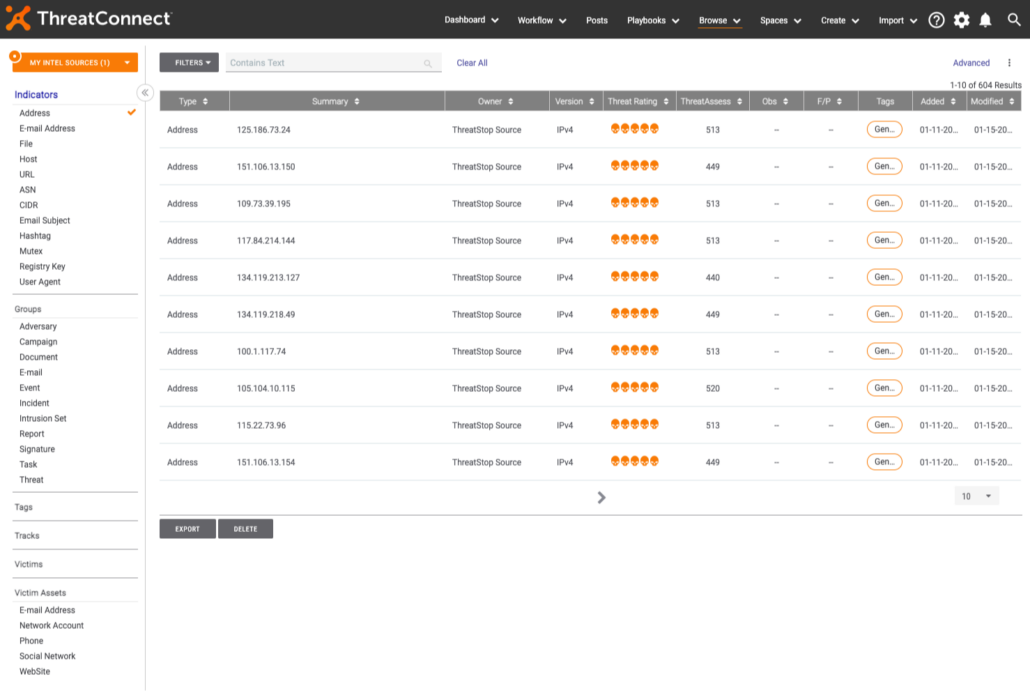
Task: Open row with summary 134.119.213.127
Action: pyautogui.click(x=590, y=277)
